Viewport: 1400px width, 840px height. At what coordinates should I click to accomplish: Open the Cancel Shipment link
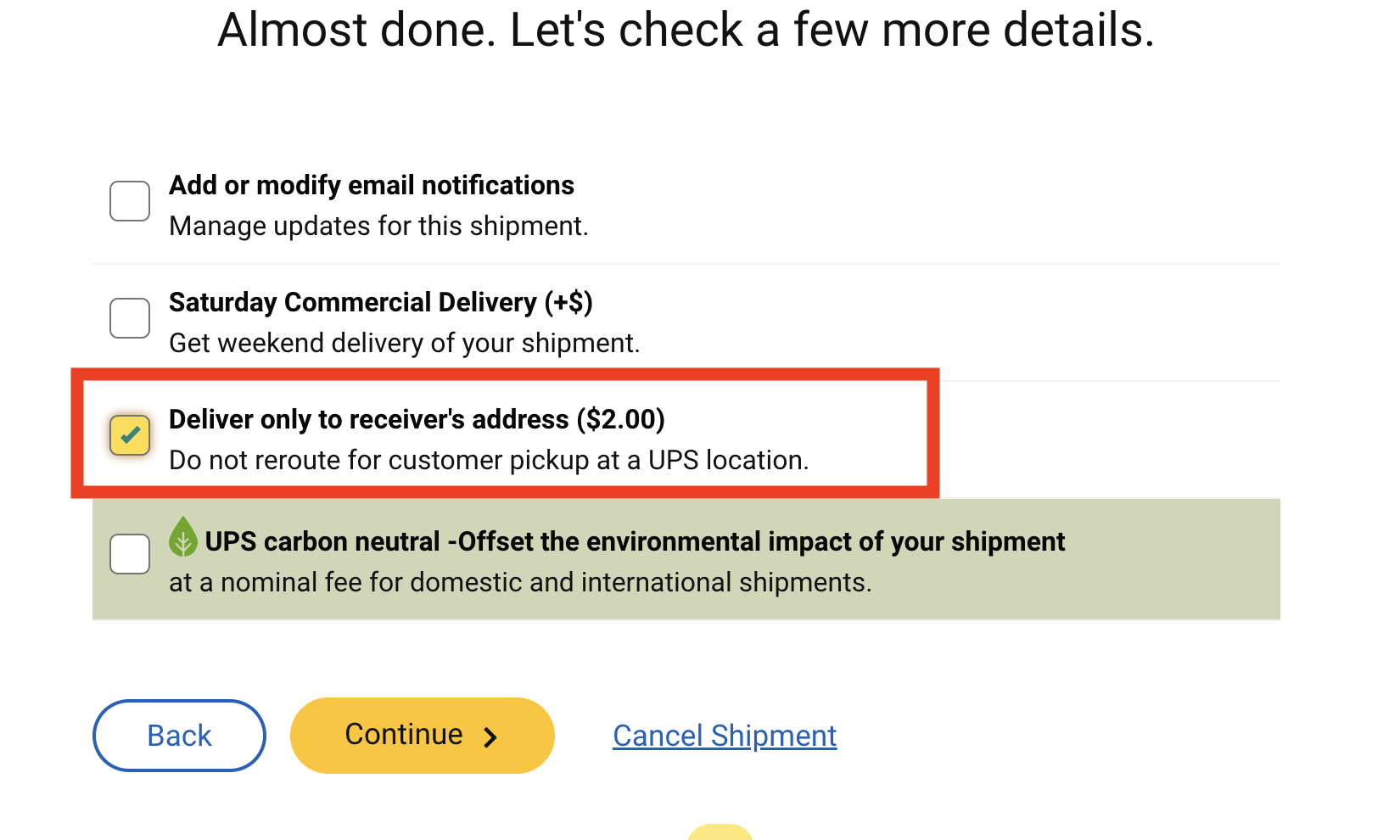[x=725, y=736]
